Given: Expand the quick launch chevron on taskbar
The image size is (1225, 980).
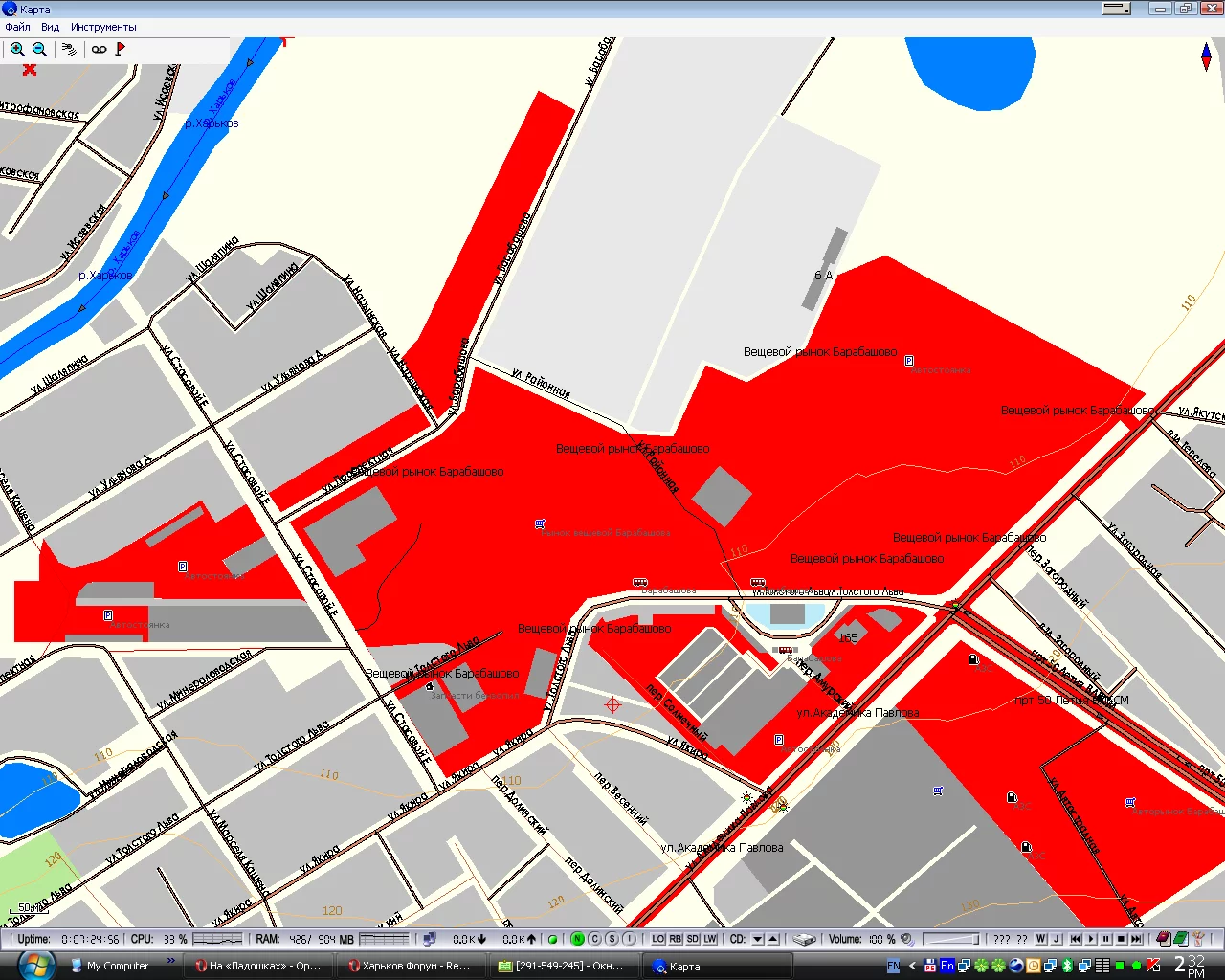Looking at the screenshot, I should [171, 961].
